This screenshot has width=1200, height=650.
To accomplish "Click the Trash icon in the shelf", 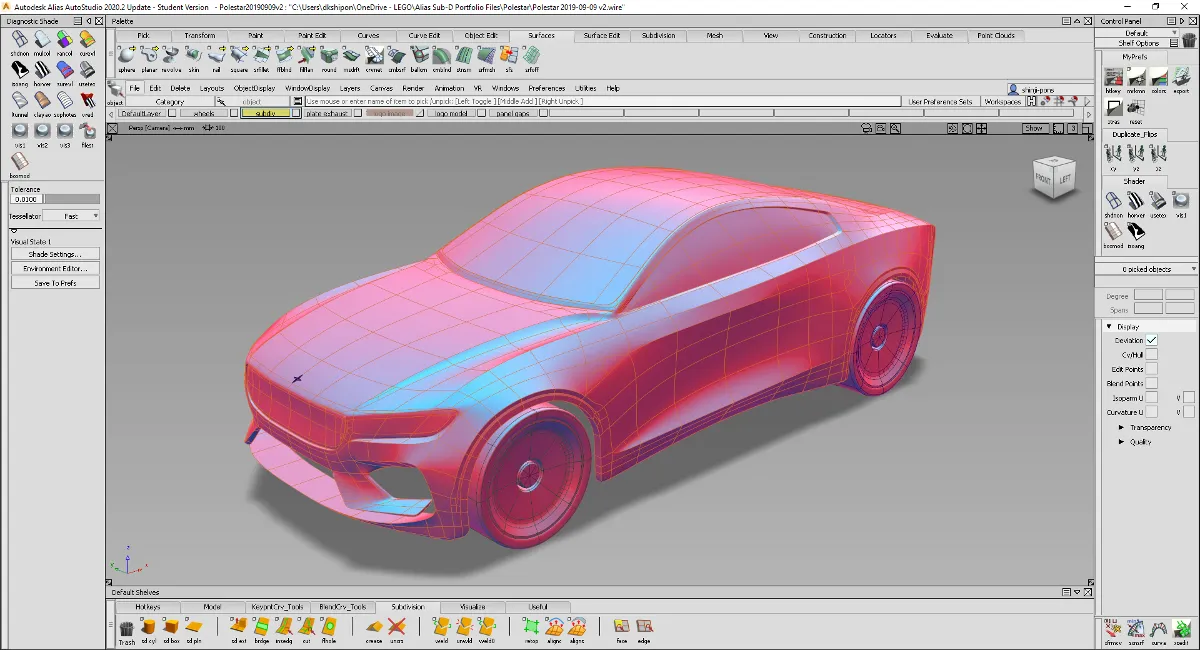I will pyautogui.click(x=127, y=628).
